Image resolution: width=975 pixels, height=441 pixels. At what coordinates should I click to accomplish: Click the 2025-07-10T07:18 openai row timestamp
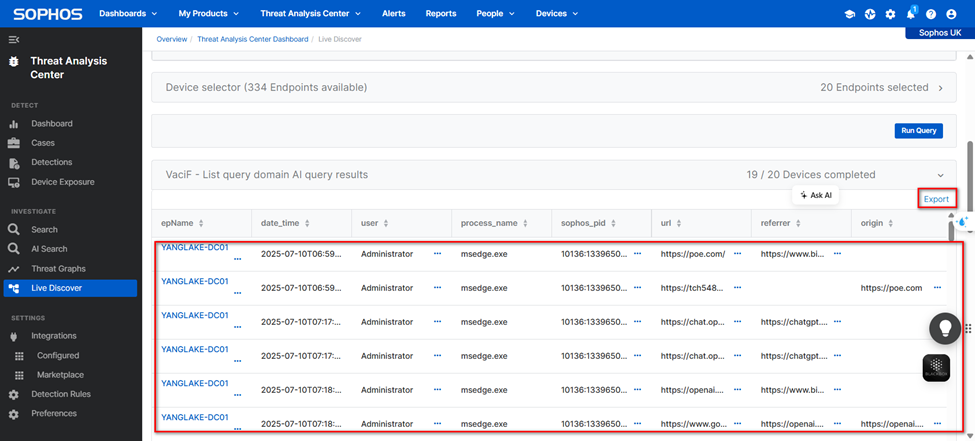[x=302, y=390]
